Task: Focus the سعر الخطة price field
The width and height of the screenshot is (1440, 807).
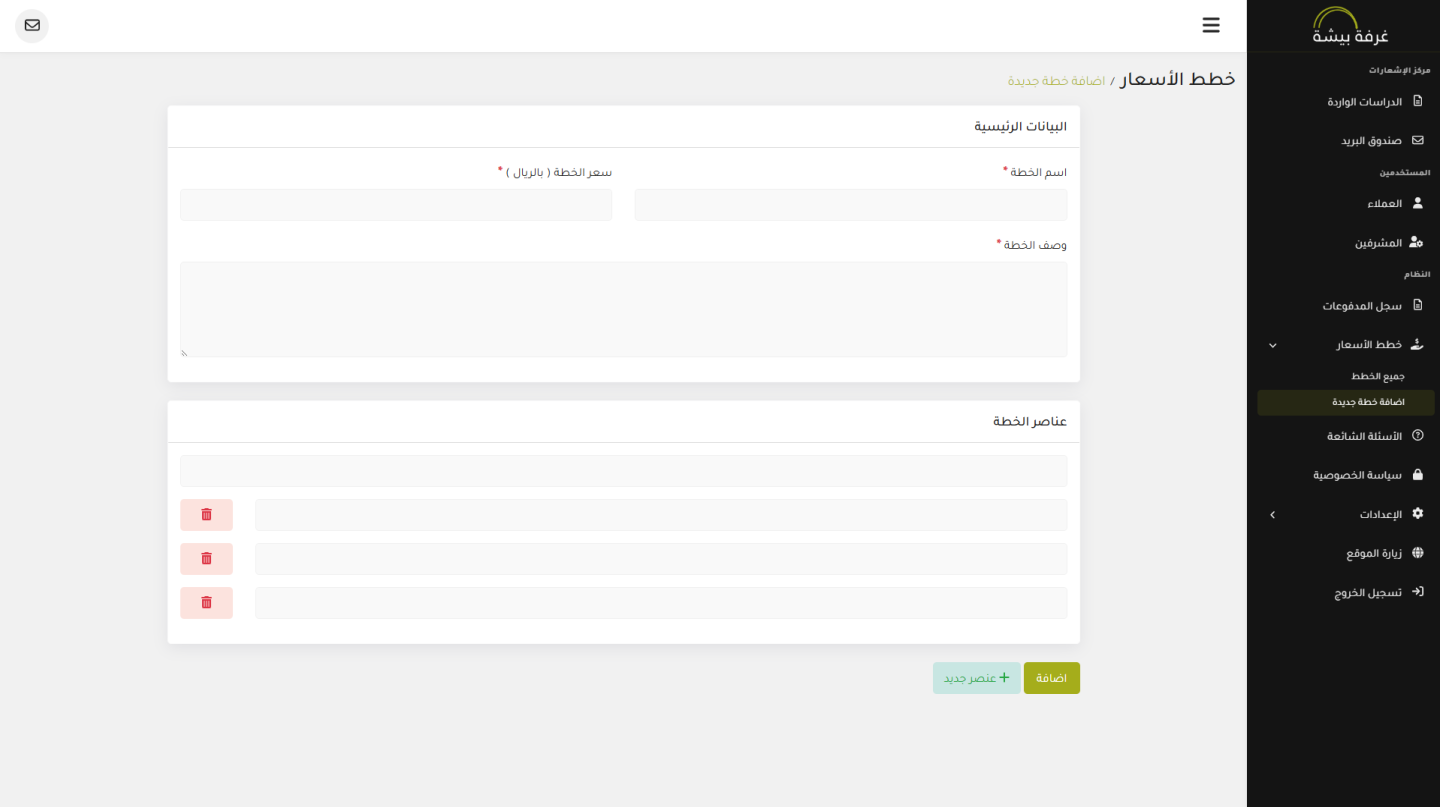Action: point(396,205)
